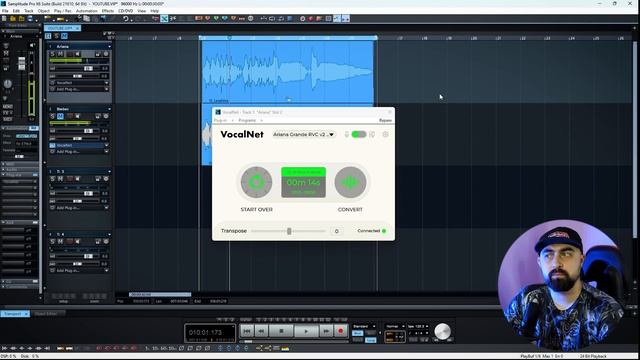
Task: Click the Open project folder icon
Action: pos(13,18)
